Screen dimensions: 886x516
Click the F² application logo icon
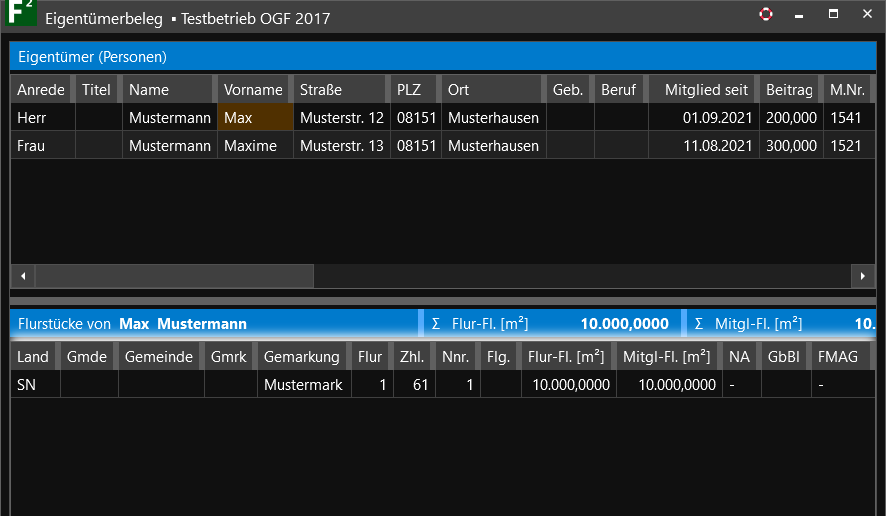click(20, 16)
